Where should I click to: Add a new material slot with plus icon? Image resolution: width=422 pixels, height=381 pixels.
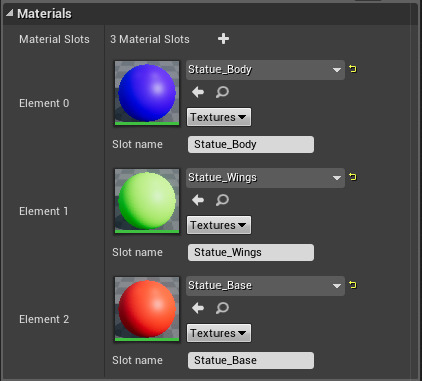(223, 39)
